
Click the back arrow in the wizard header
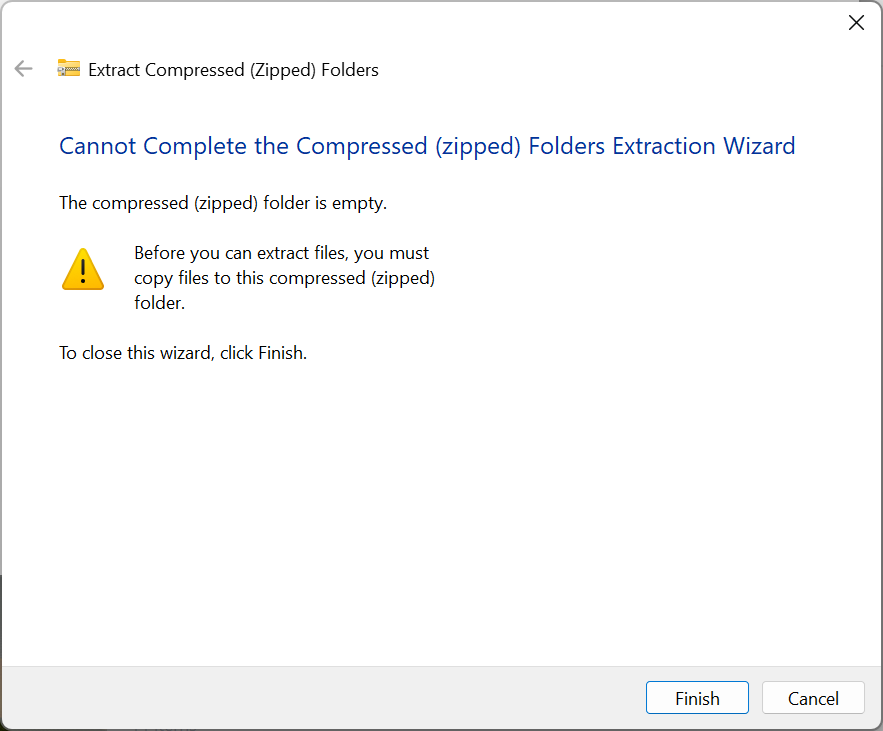pyautogui.click(x=24, y=69)
